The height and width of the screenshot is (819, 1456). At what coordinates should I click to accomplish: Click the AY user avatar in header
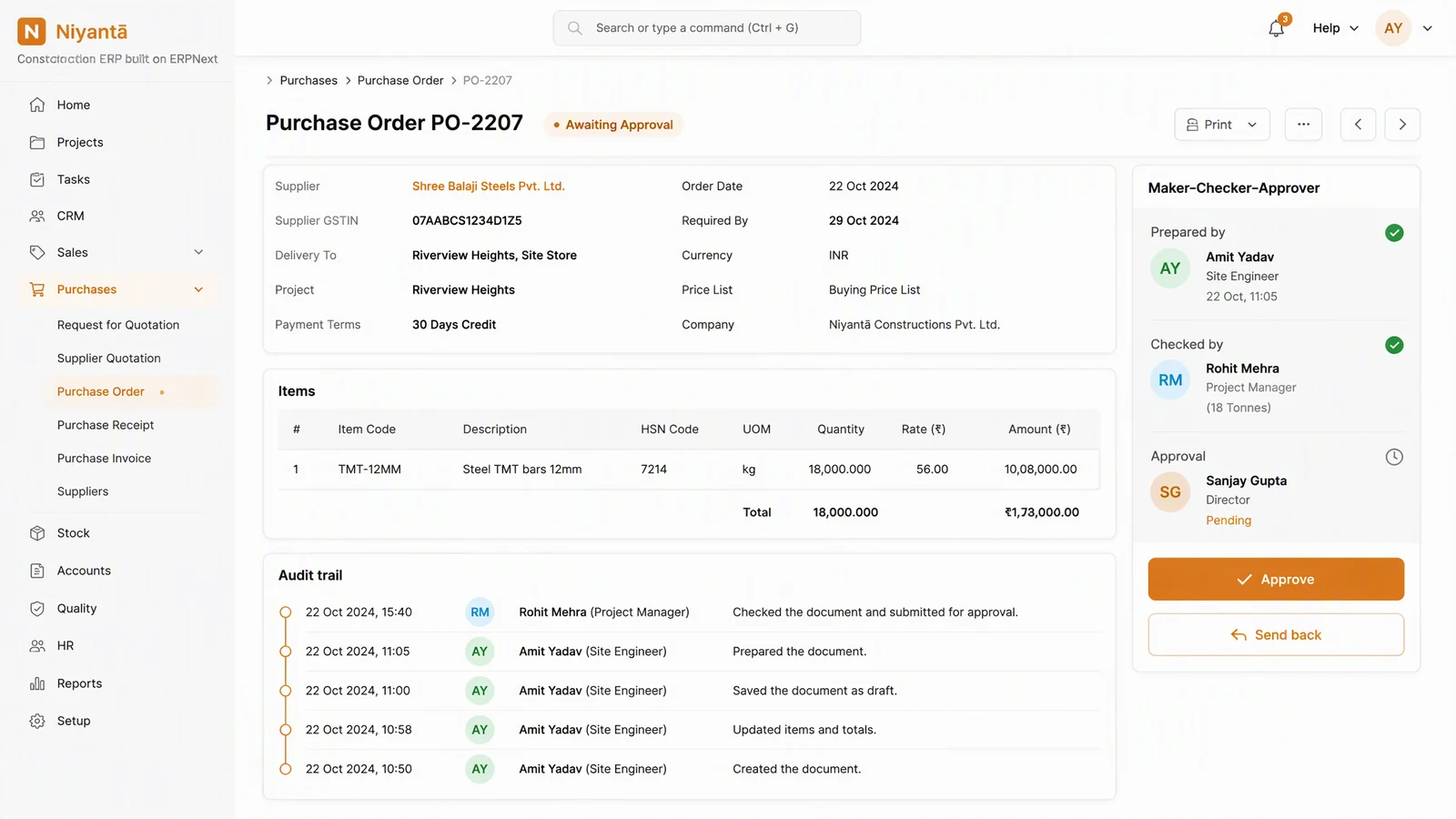click(1393, 28)
